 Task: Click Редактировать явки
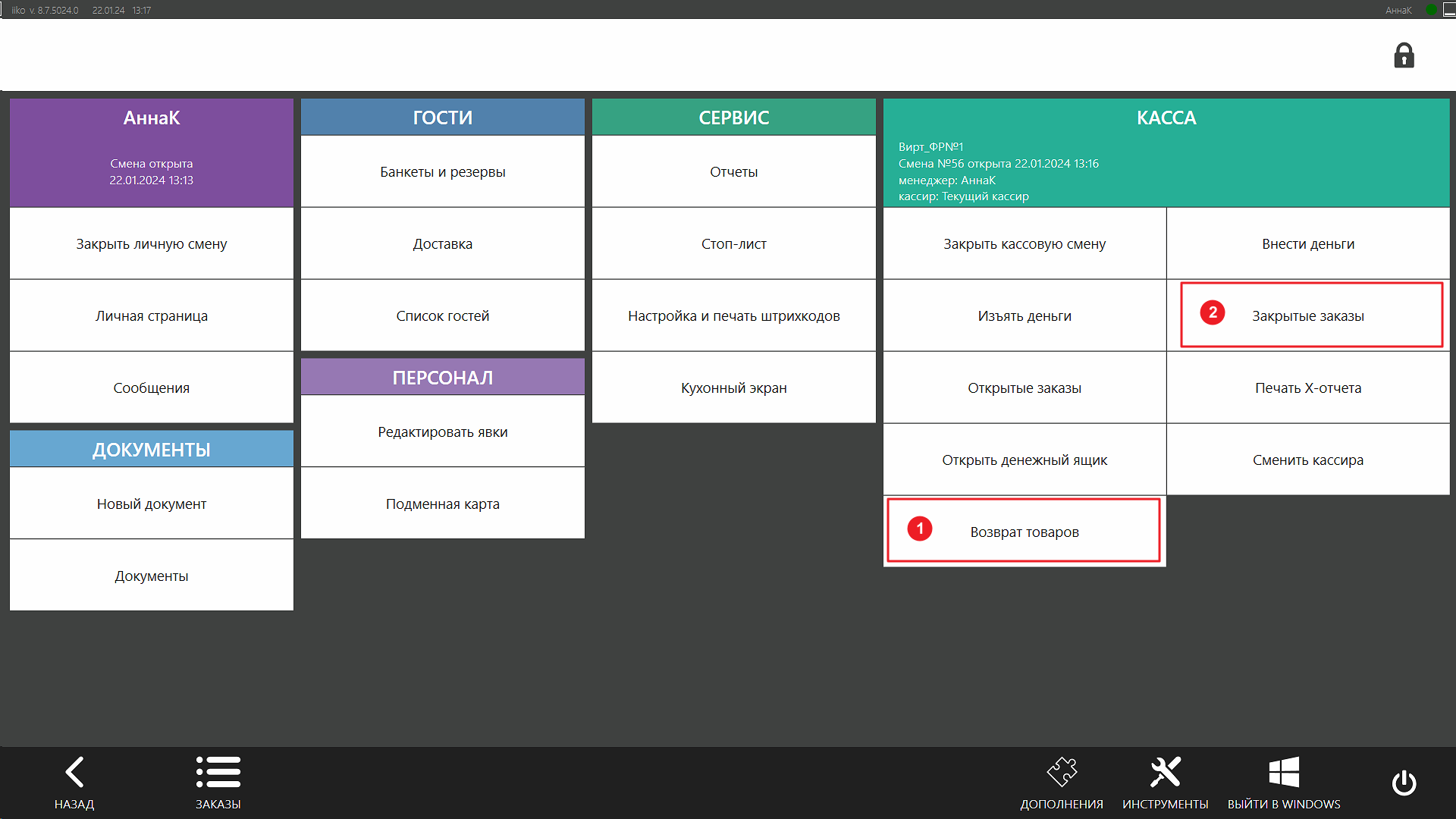pyautogui.click(x=443, y=431)
